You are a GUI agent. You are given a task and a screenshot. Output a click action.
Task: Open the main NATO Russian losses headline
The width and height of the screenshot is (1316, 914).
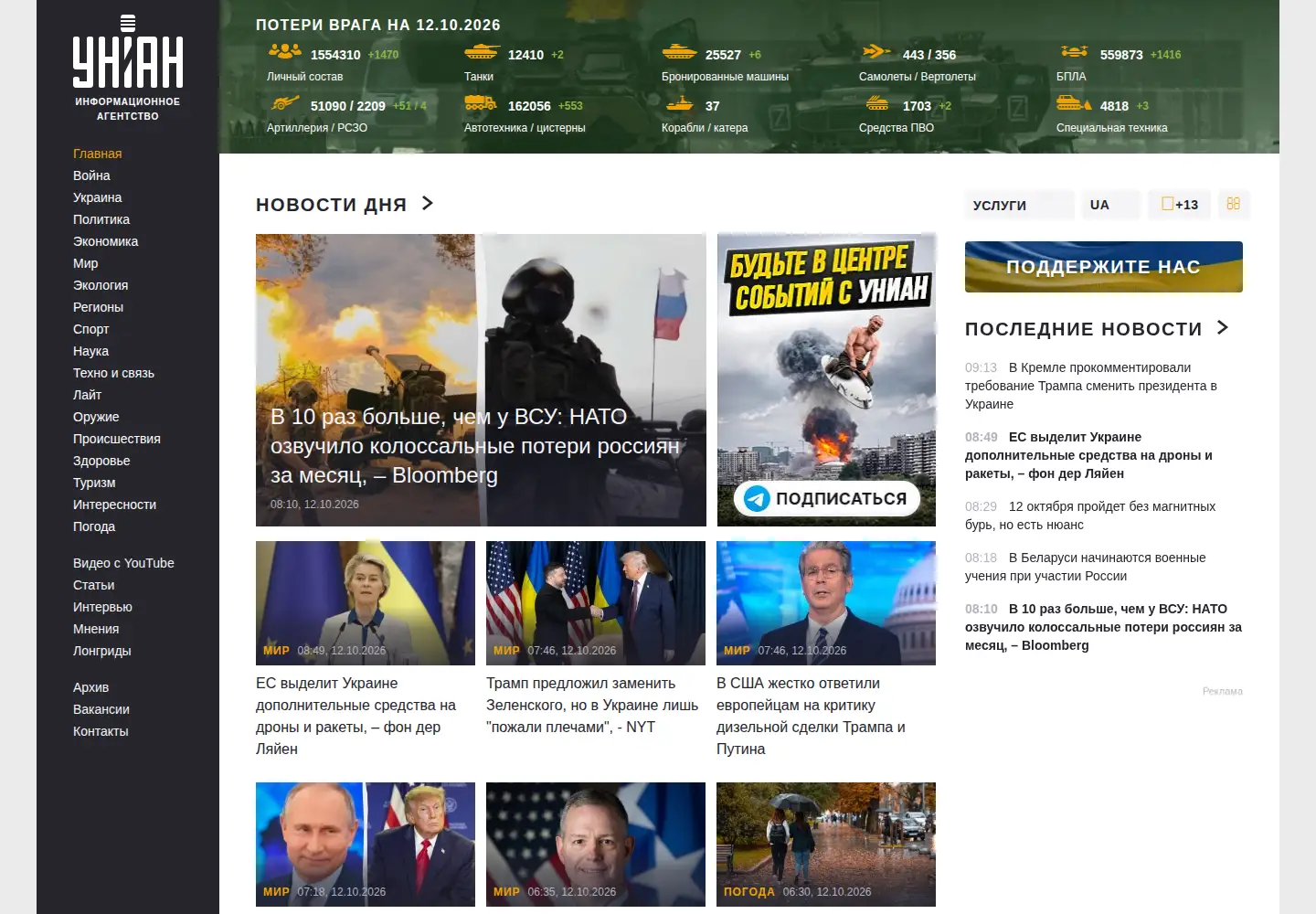(x=475, y=446)
